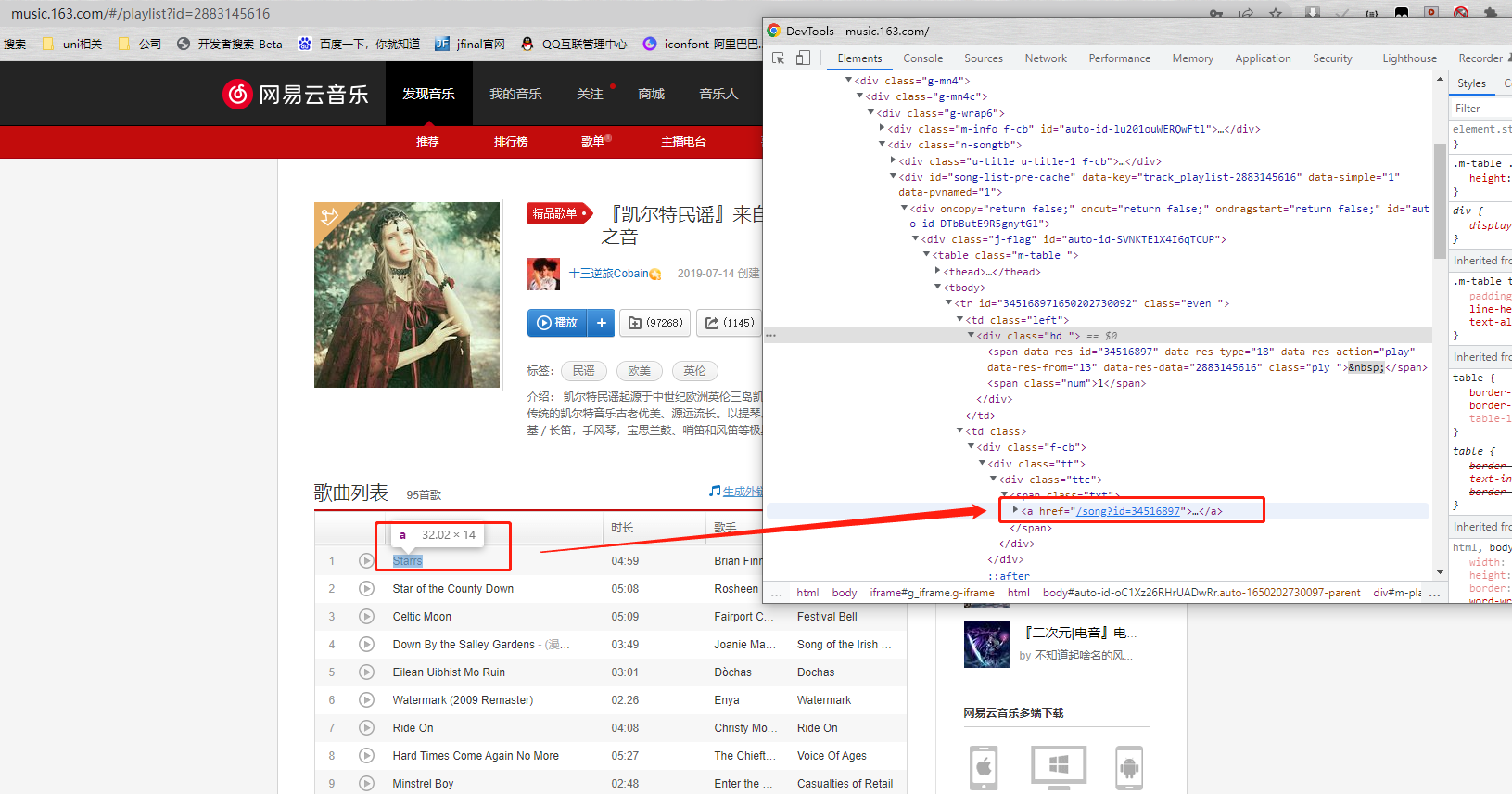Collapse the div class g-mn4 node
Screen dimensions: 1512x794
click(x=848, y=81)
